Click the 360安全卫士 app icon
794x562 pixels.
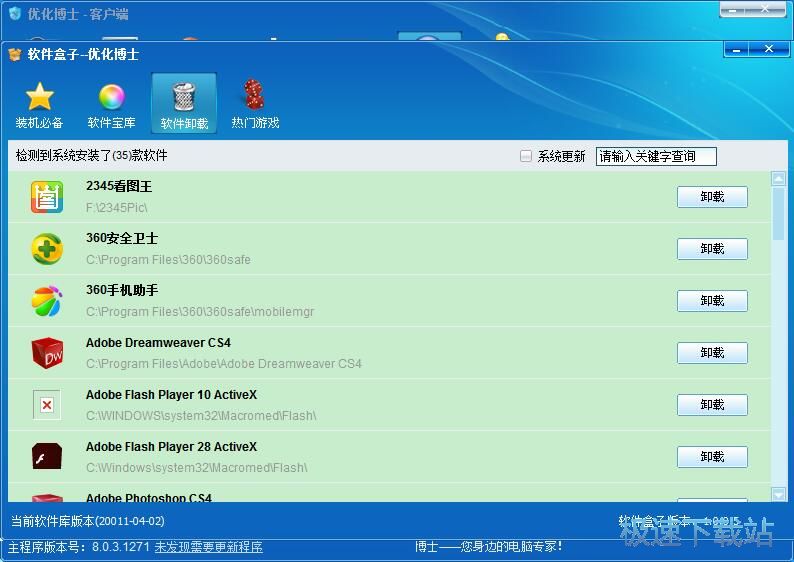(47, 249)
